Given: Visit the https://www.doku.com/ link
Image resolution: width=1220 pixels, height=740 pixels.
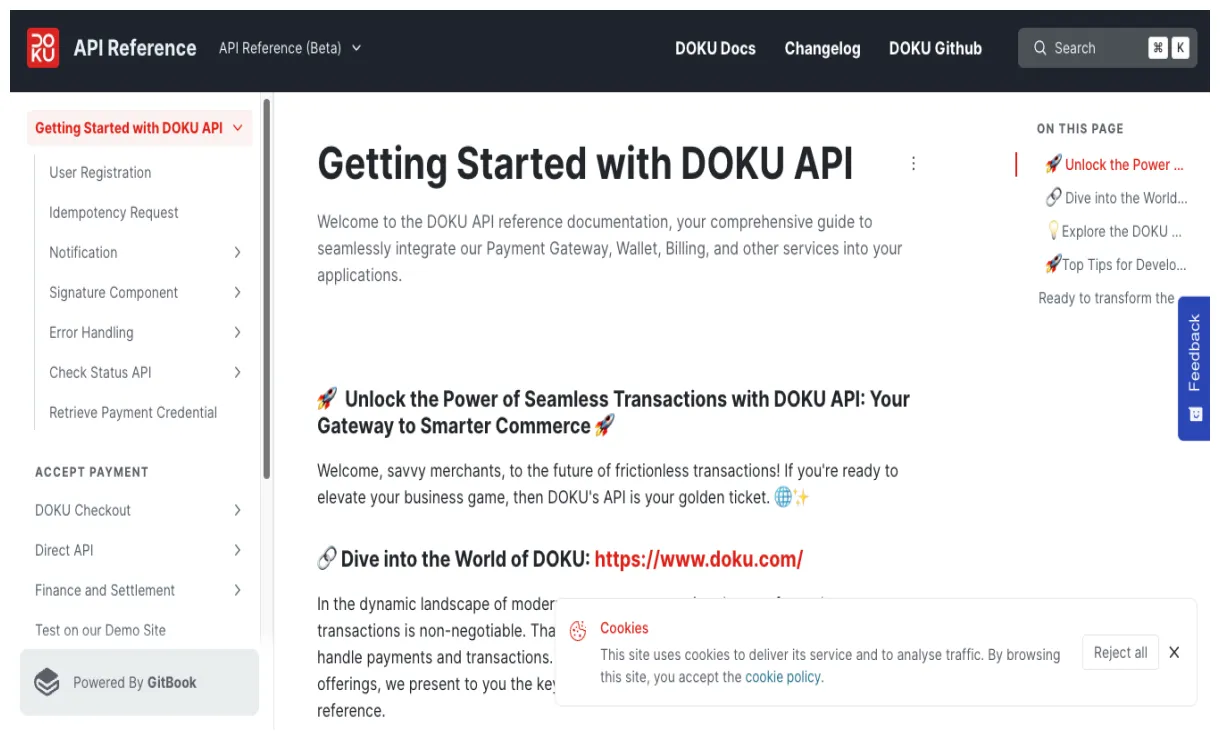Looking at the screenshot, I should point(697,559).
